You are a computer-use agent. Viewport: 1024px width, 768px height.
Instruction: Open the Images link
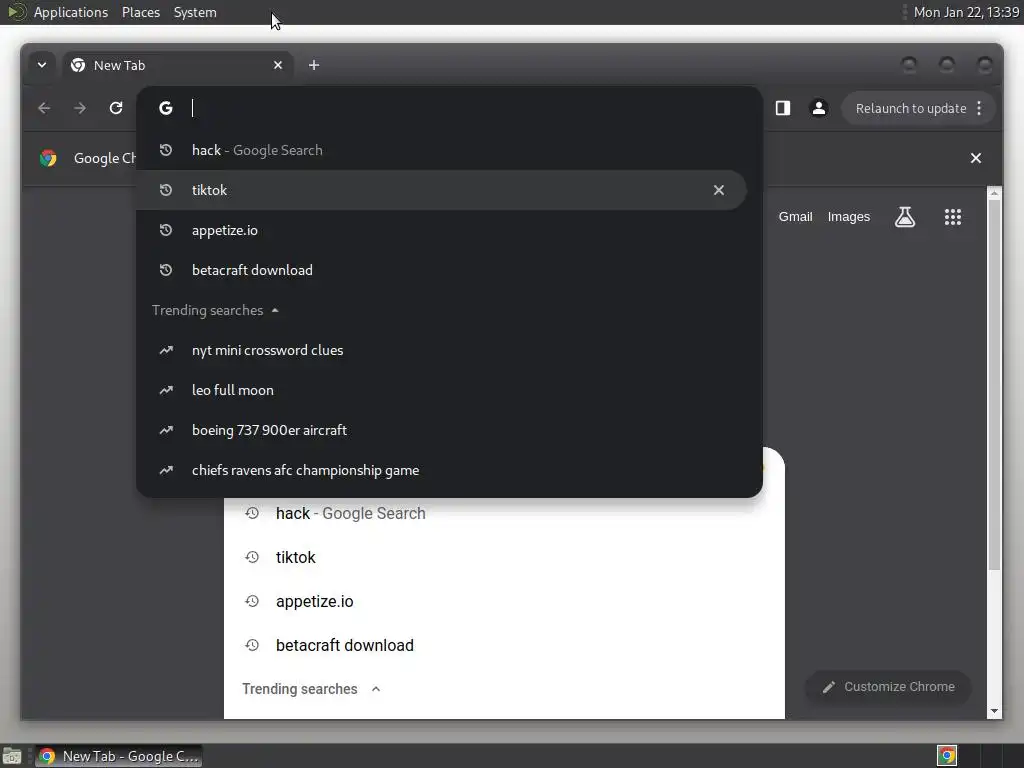point(848,217)
